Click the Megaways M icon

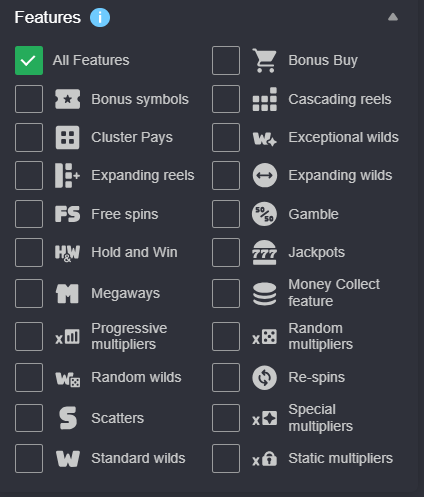point(67,294)
